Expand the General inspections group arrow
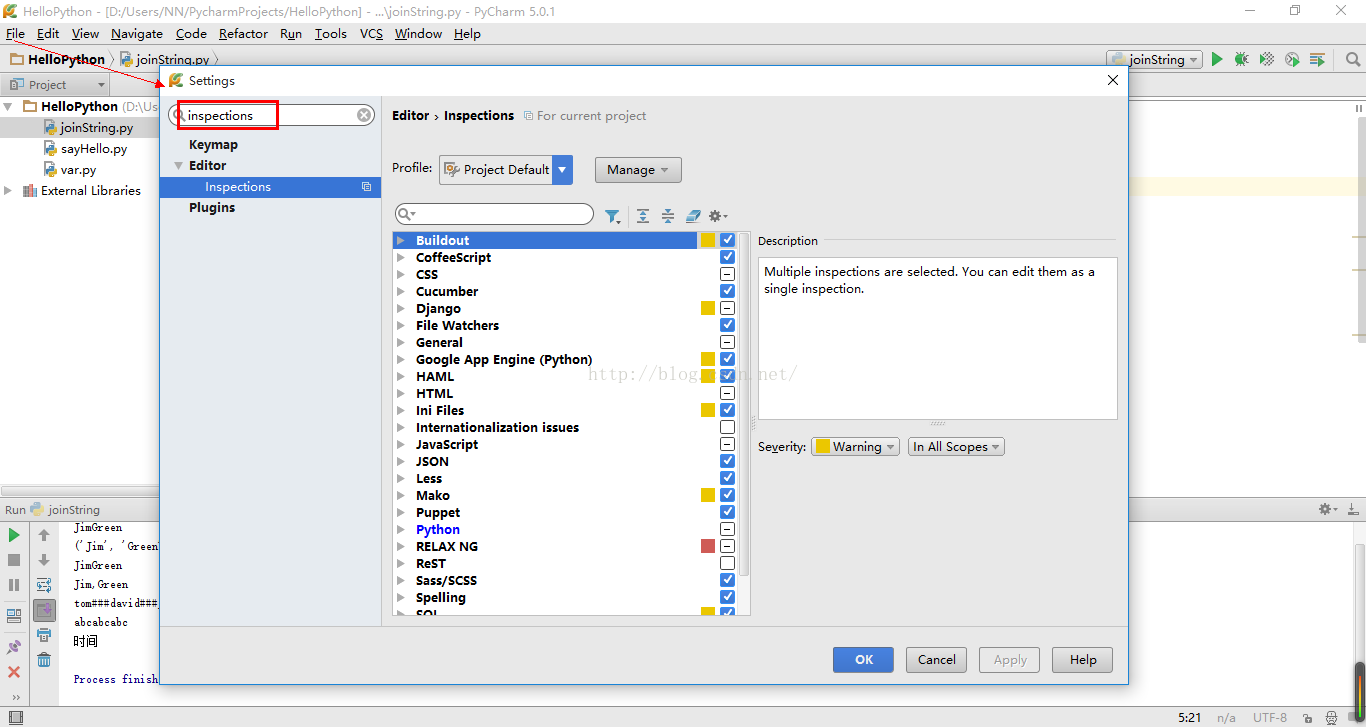This screenshot has height=727, width=1366. click(x=400, y=342)
